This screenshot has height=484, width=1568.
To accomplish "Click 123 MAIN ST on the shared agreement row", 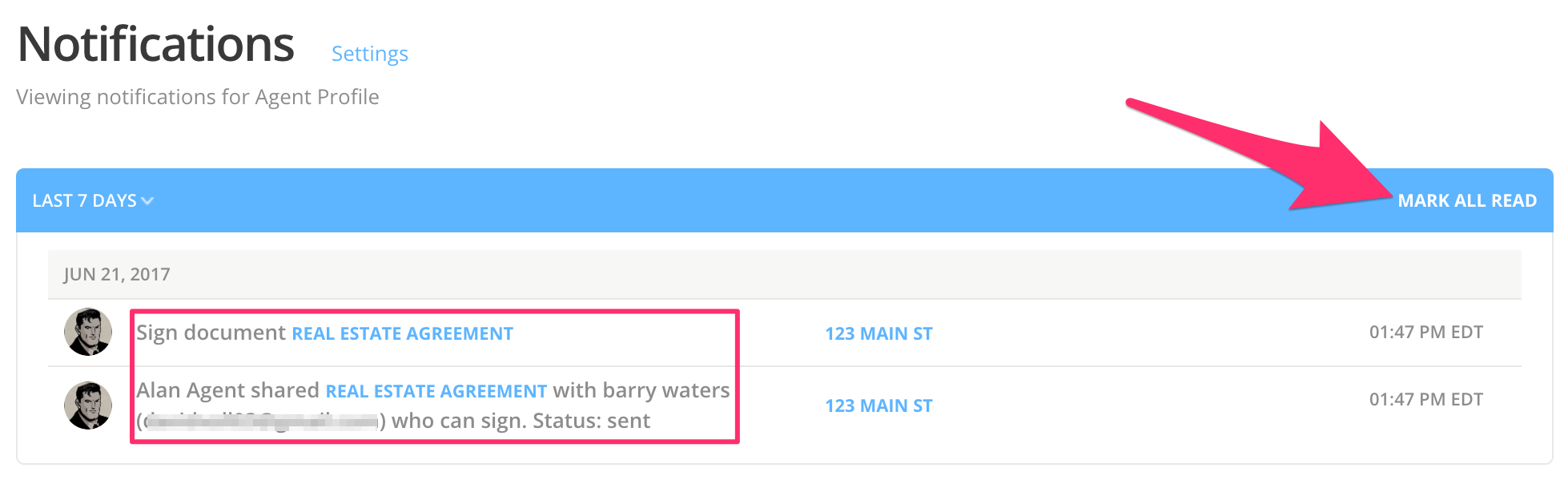I will pos(878,406).
